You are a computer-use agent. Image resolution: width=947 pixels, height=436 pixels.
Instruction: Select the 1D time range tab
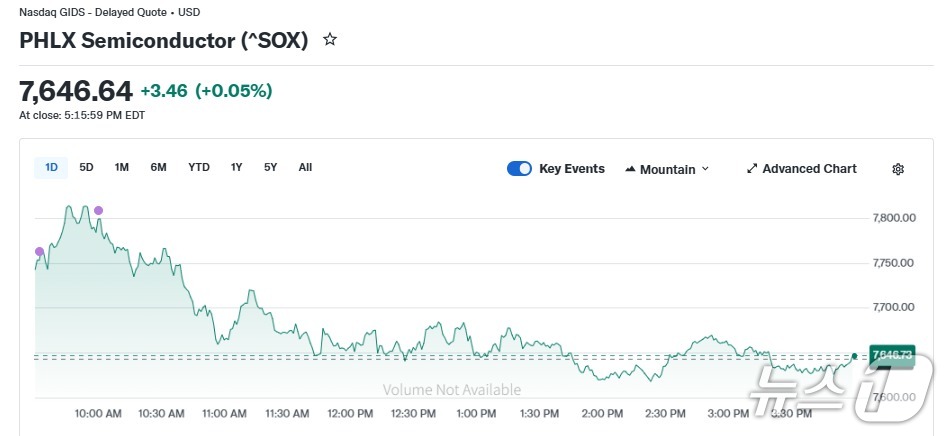[x=51, y=168]
